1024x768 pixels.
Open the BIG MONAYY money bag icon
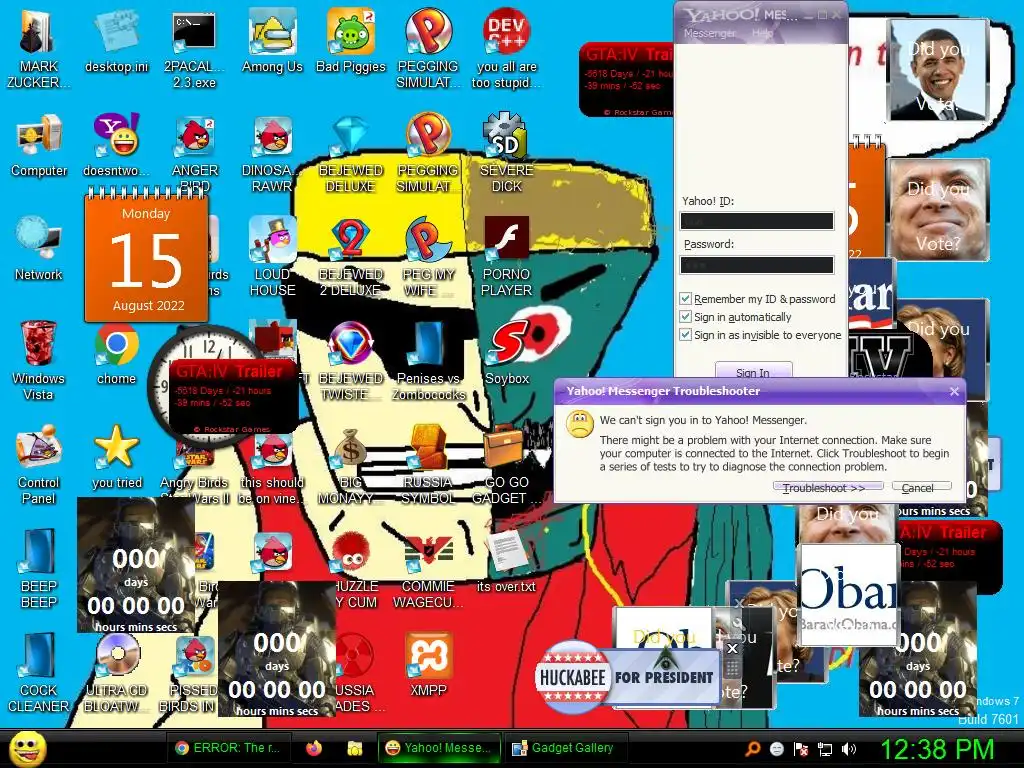[x=351, y=465]
